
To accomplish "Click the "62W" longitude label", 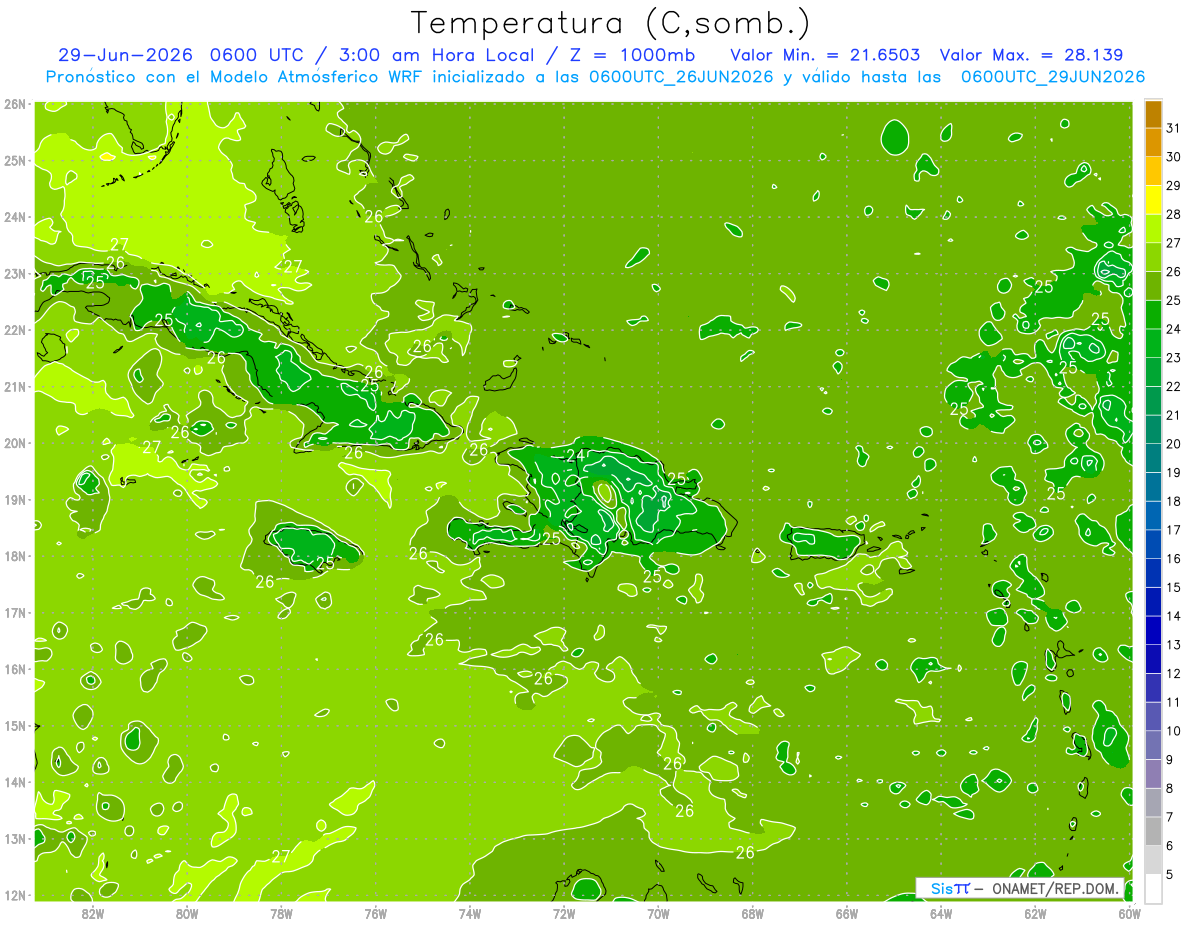I will pyautogui.click(x=1036, y=913).
